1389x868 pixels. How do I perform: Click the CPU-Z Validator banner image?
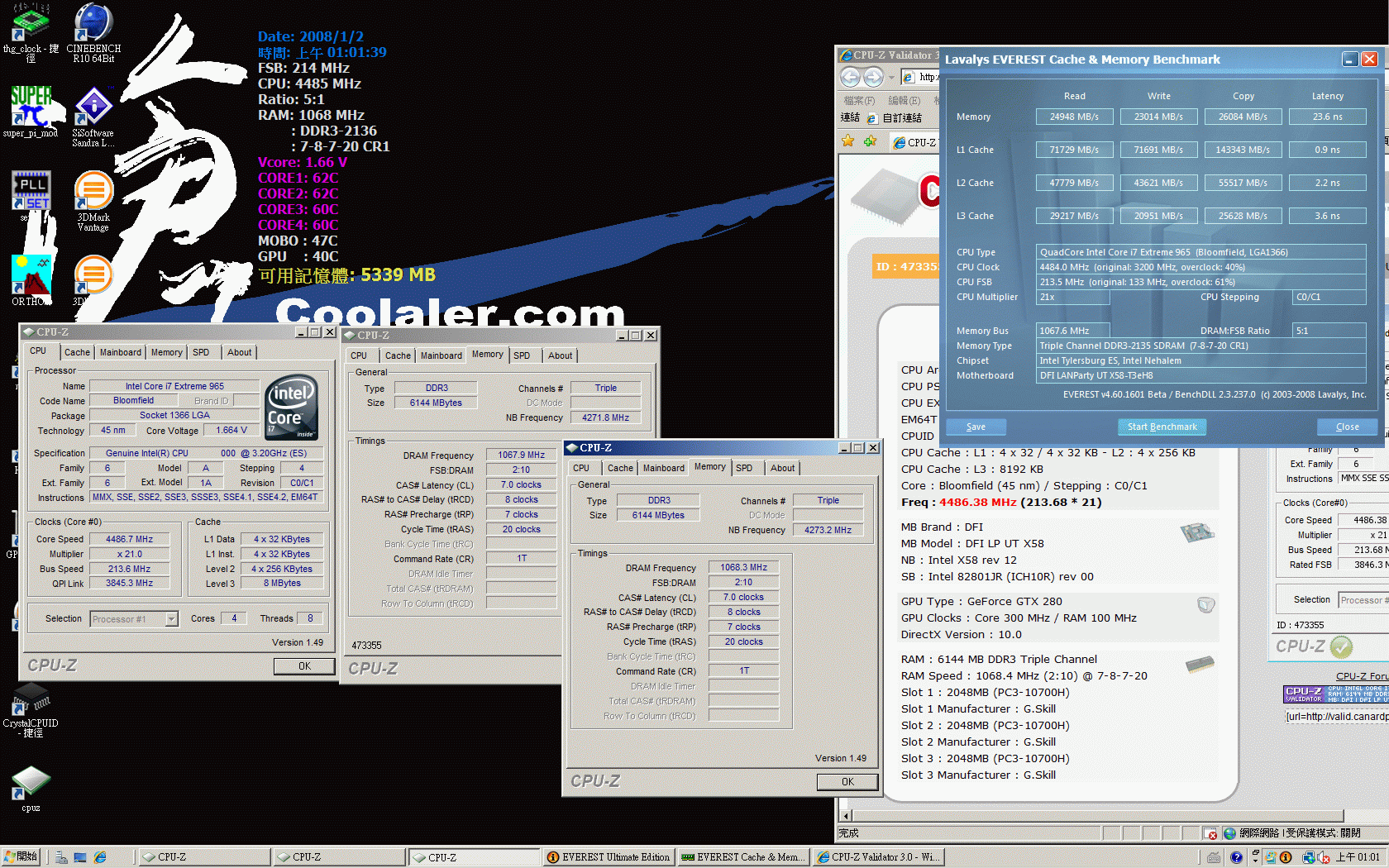1336,694
